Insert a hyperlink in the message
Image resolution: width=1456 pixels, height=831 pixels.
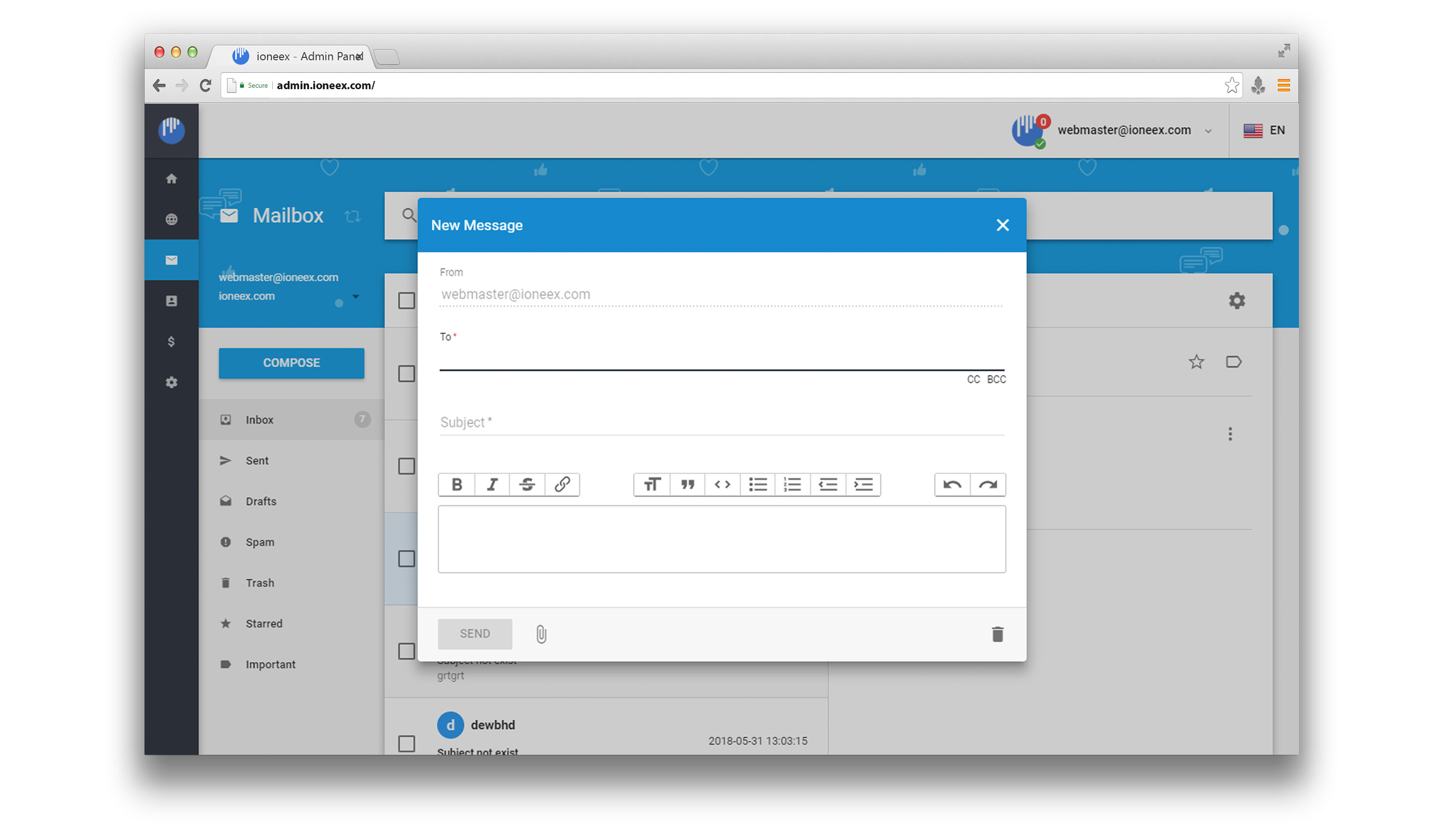562,484
